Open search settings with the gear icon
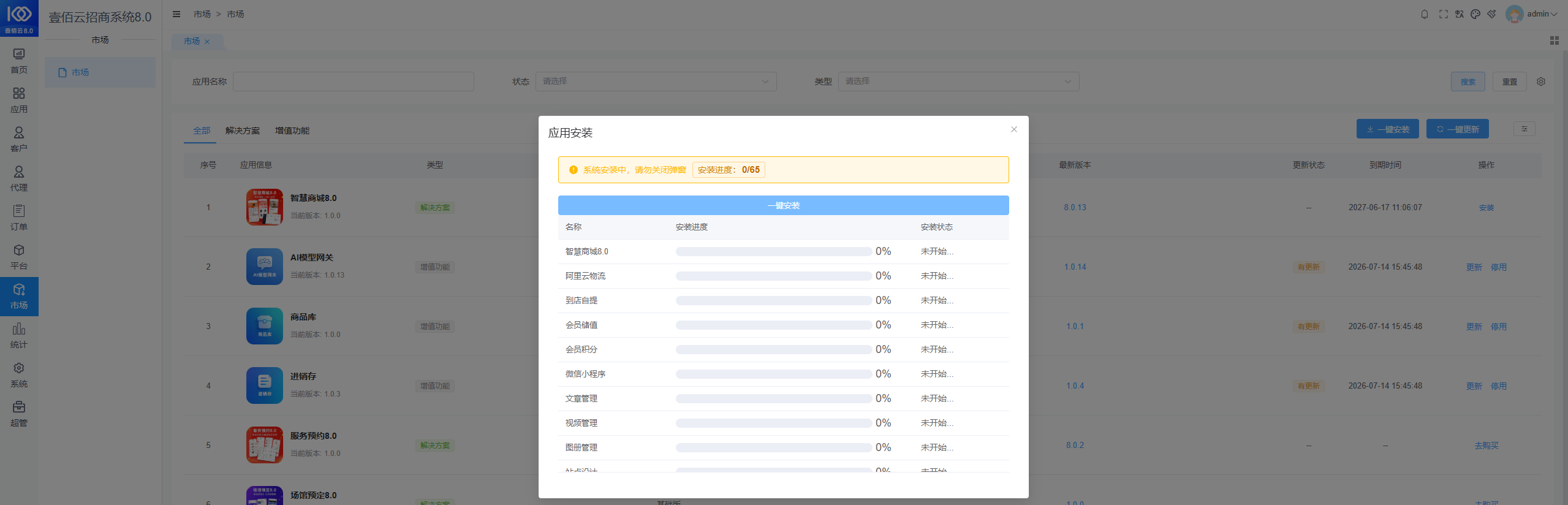Image resolution: width=1568 pixels, height=505 pixels. 1541,82
